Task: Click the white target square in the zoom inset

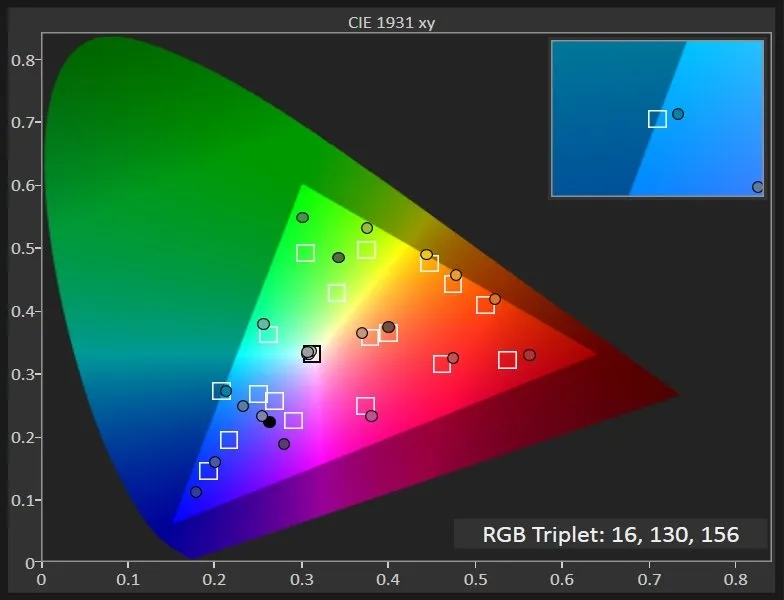Action: click(658, 119)
